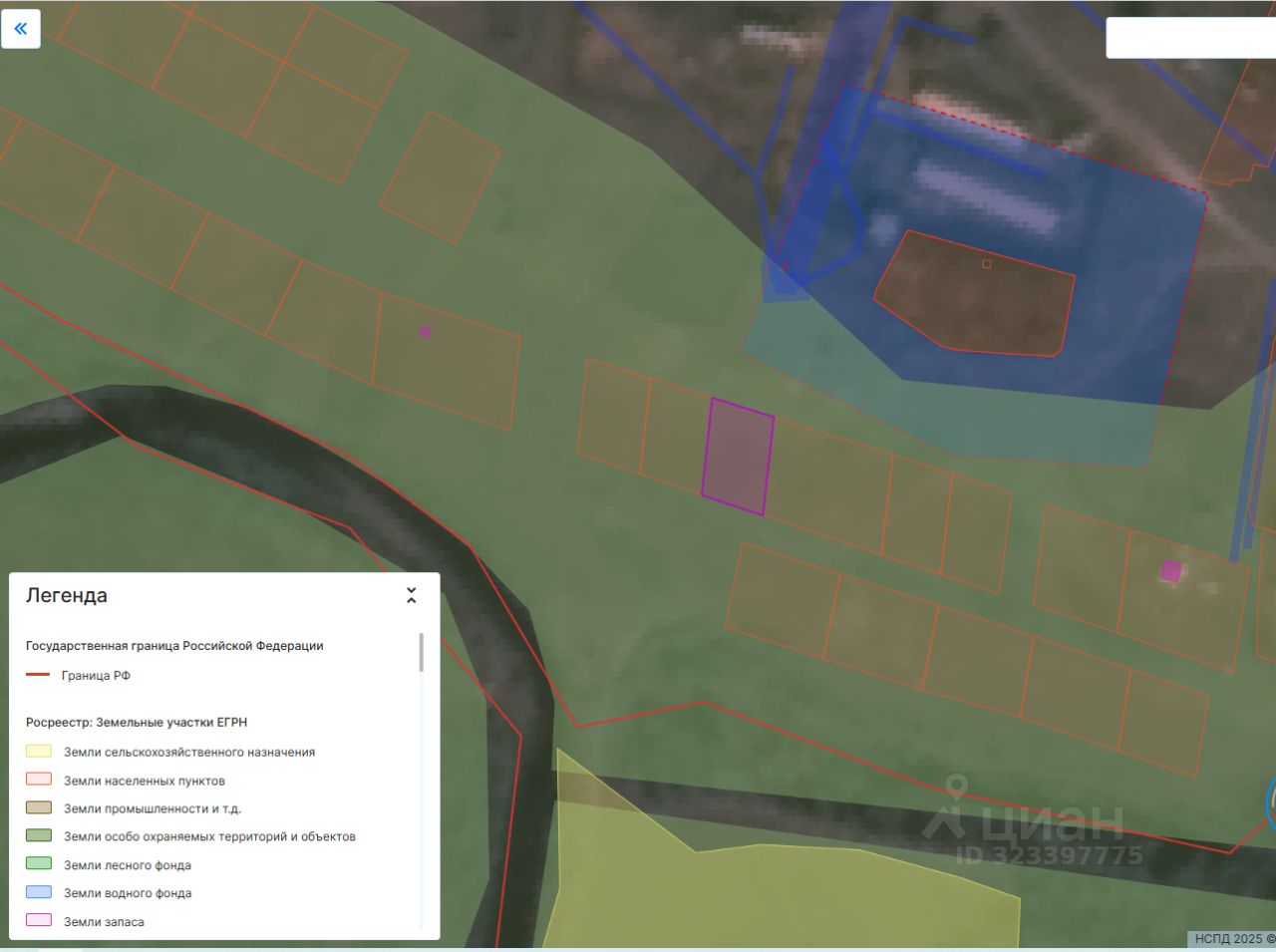This screenshot has width=1276, height=952.
Task: Click the label Земли сельскохозяйственного назначения
Action: [189, 753]
